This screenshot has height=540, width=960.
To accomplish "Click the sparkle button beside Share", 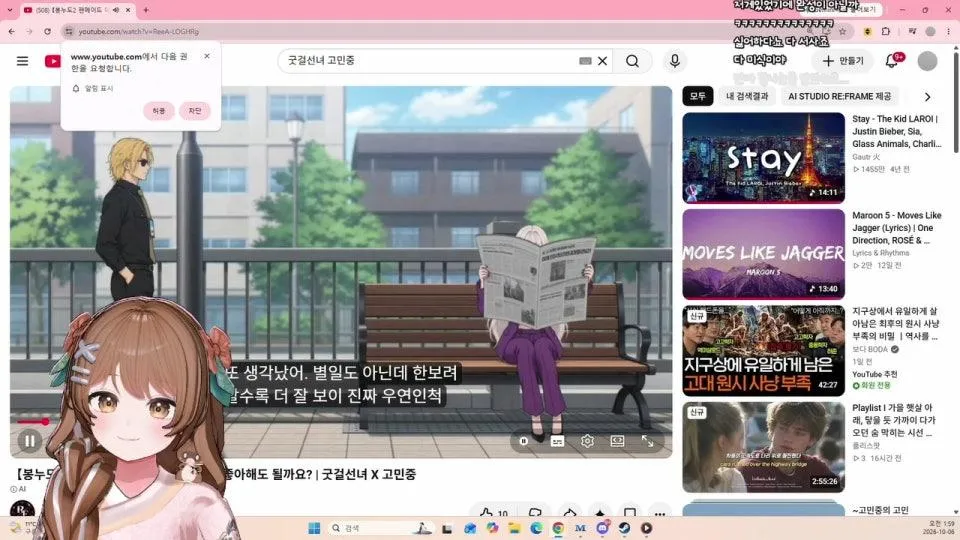I will point(600,513).
